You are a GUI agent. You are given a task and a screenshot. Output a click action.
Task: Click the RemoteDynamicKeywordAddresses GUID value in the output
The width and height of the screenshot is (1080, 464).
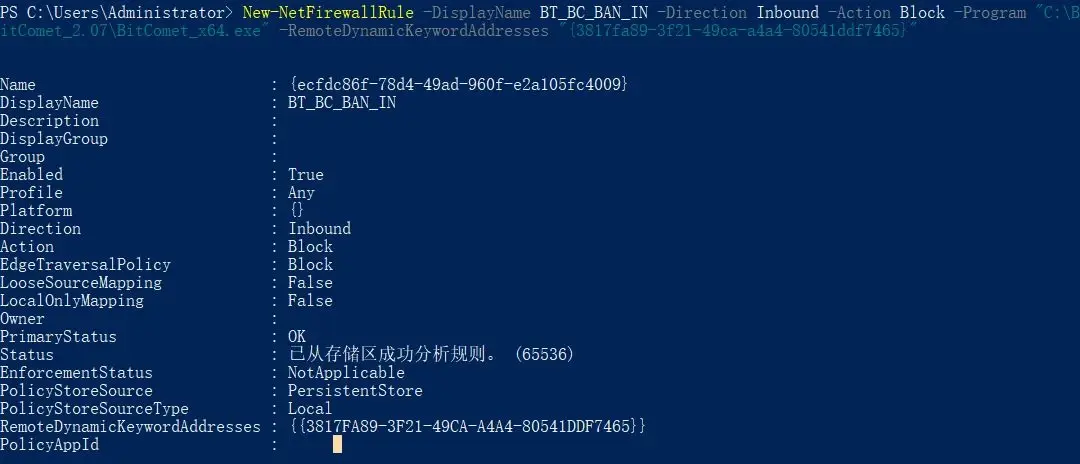(x=467, y=427)
